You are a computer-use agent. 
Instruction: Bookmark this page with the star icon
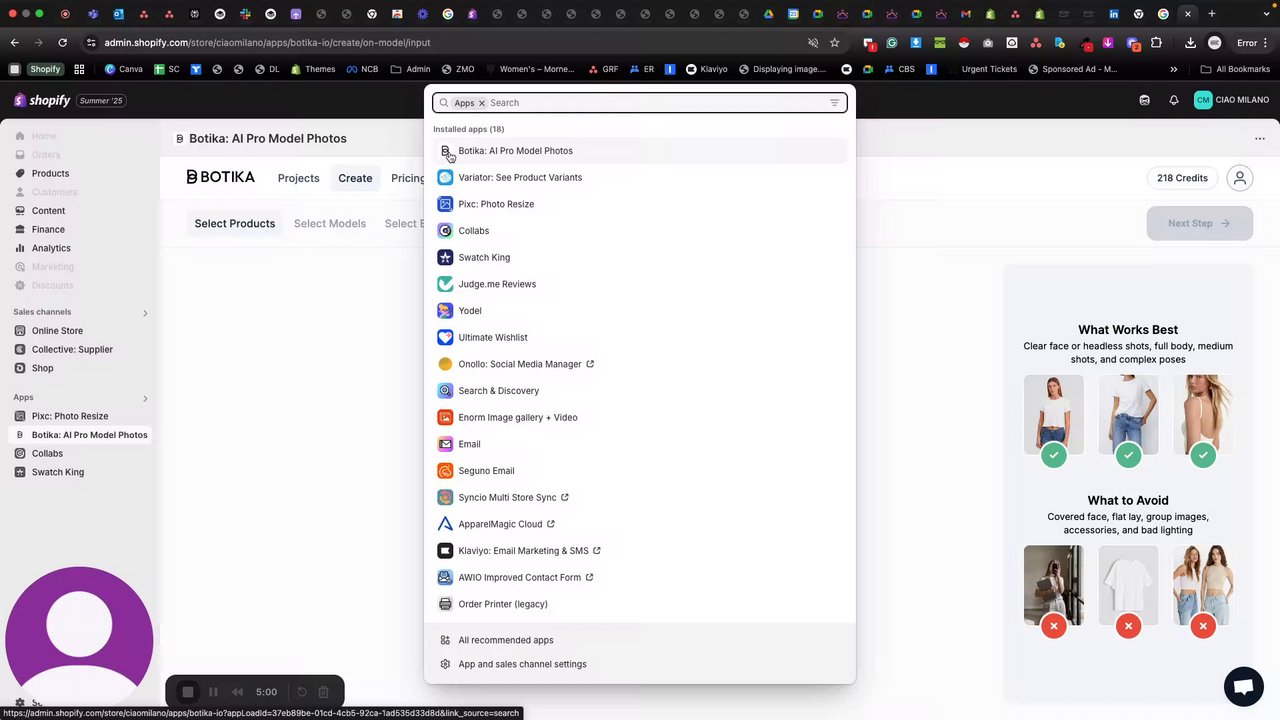834,43
